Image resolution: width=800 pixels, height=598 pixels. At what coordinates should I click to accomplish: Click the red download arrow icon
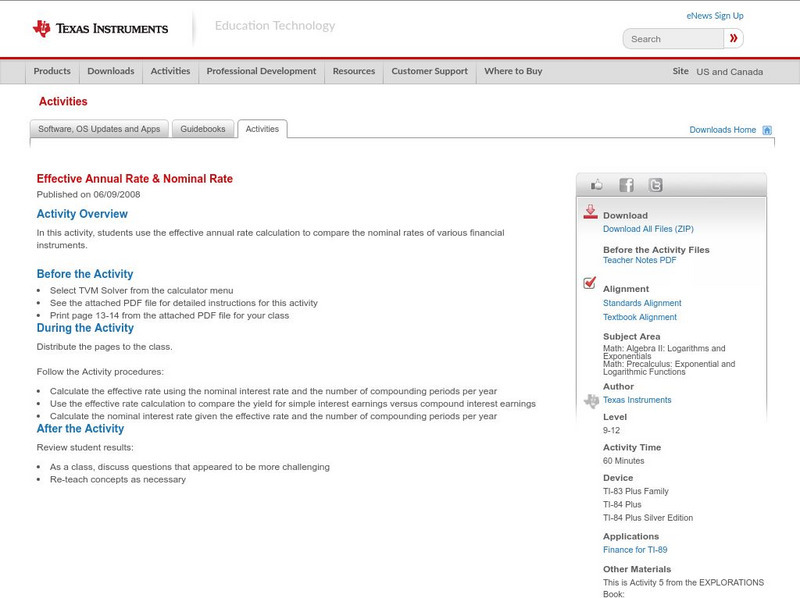coord(590,212)
